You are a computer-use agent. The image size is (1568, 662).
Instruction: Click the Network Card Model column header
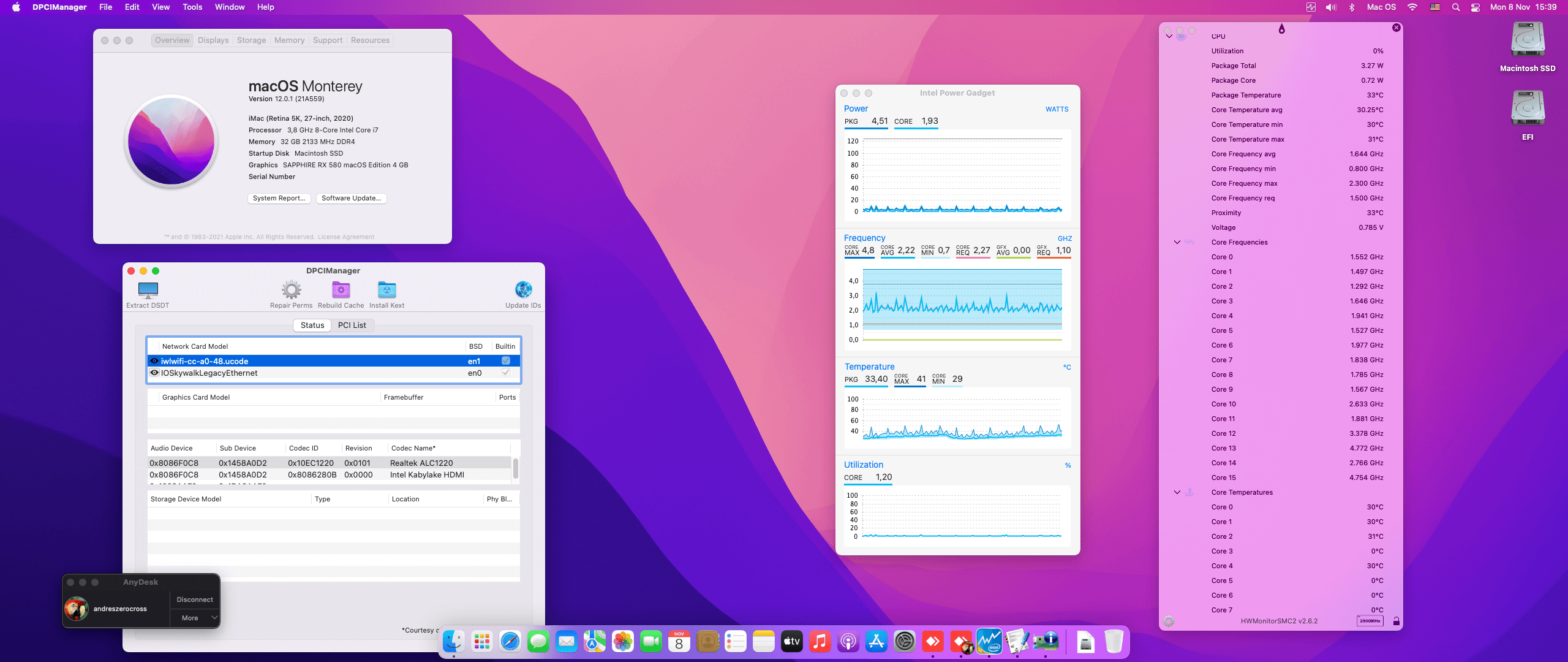pyautogui.click(x=312, y=346)
